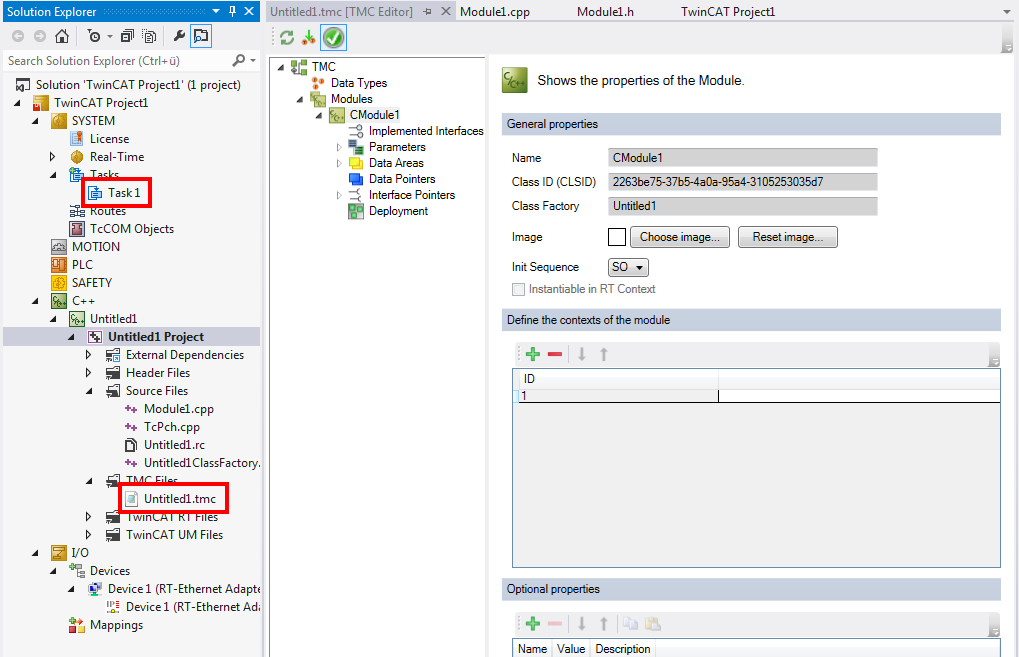Image resolution: width=1019 pixels, height=657 pixels.
Task: Expand the Data Areas node in TMC tree
Action: click(339, 163)
